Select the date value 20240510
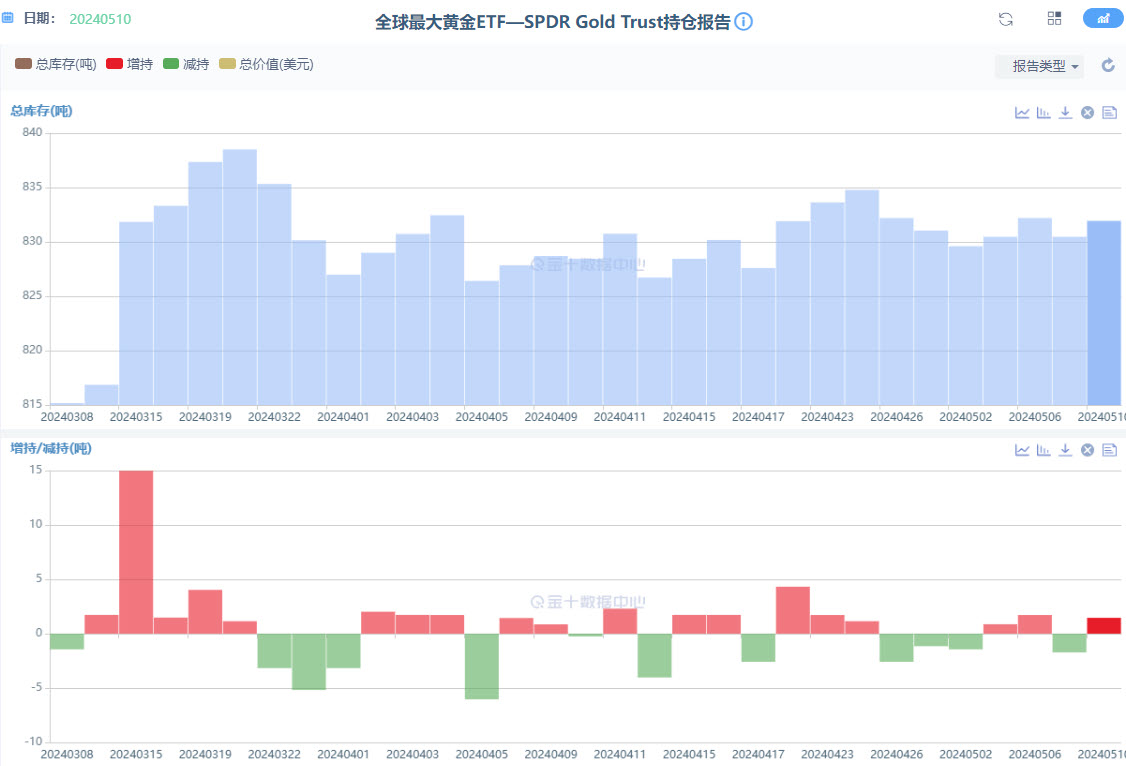This screenshot has height=766, width=1126. click(100, 19)
